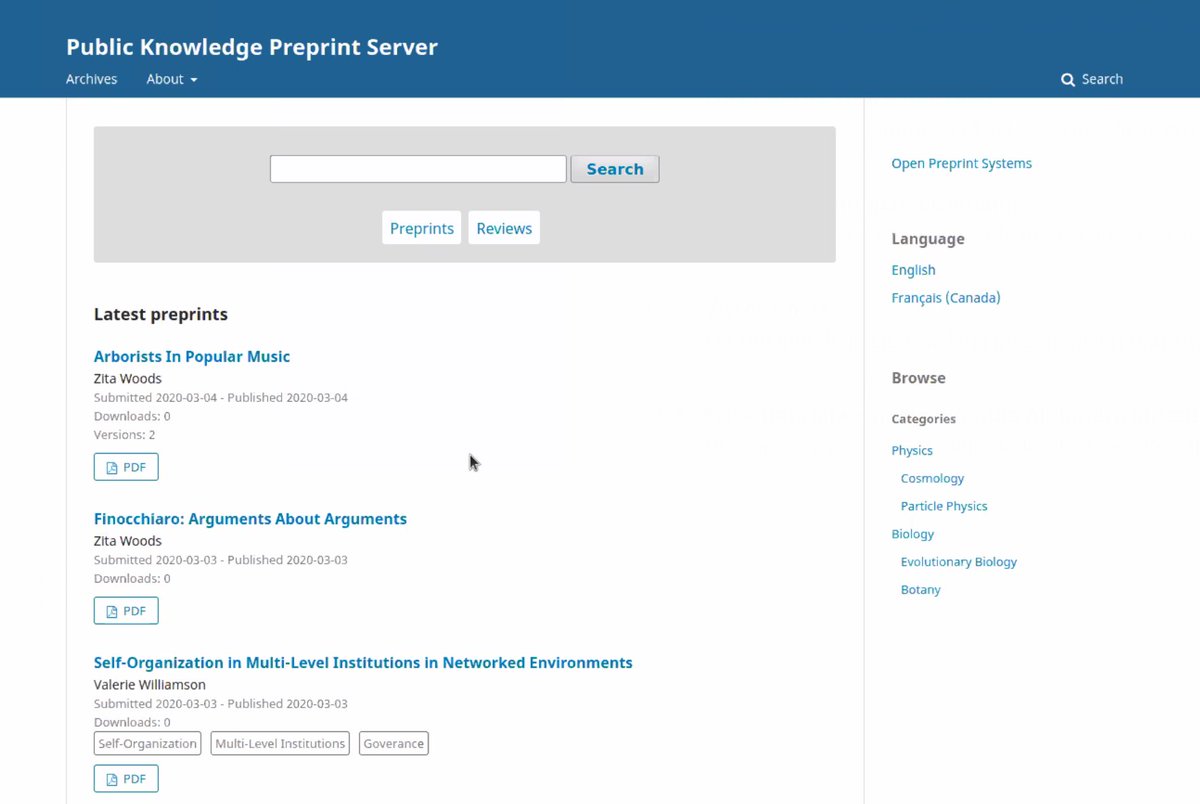Screen dimensions: 1200x804
Task: Click the gray Search button
Action: pos(615,169)
